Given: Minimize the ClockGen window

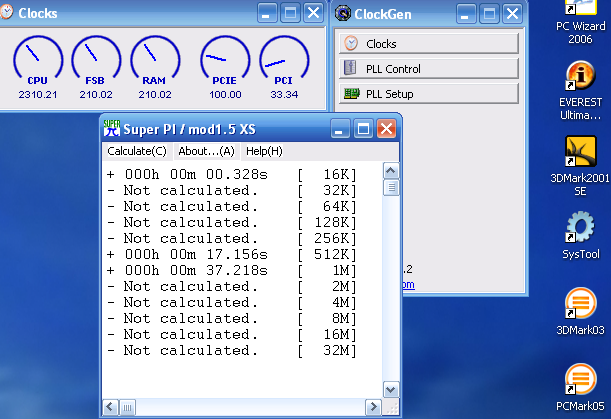Looking at the screenshot, I should click(466, 14).
